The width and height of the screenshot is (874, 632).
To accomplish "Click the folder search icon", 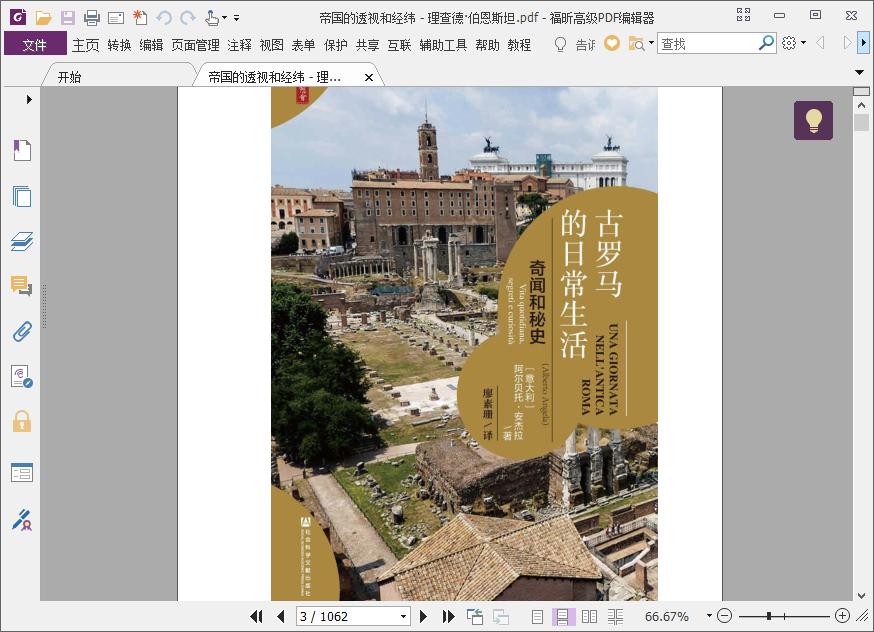I will (x=637, y=43).
